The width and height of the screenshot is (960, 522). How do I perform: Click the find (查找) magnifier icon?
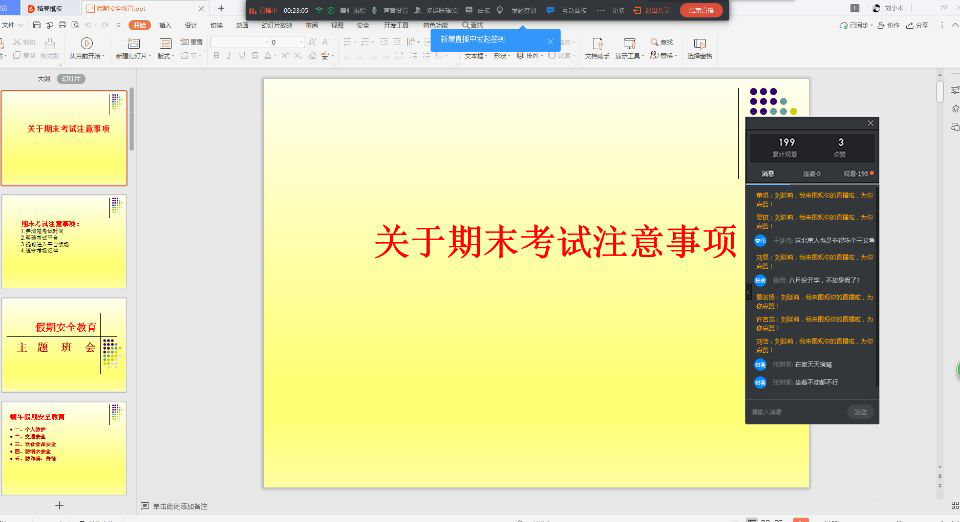[x=655, y=42]
